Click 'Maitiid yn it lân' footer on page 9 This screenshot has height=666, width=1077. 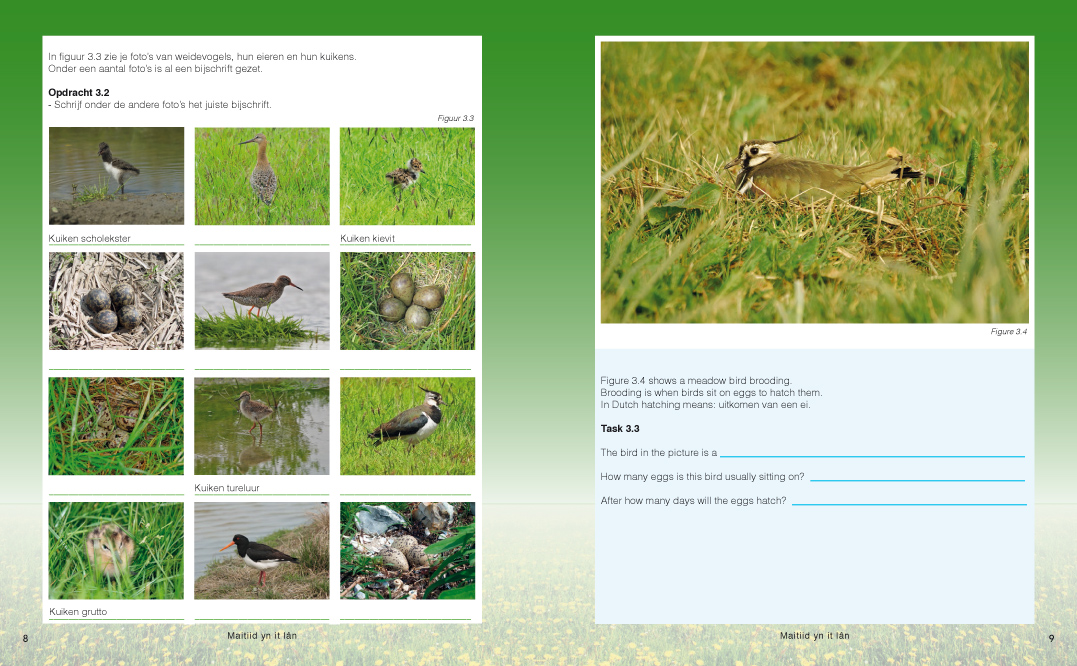click(815, 636)
